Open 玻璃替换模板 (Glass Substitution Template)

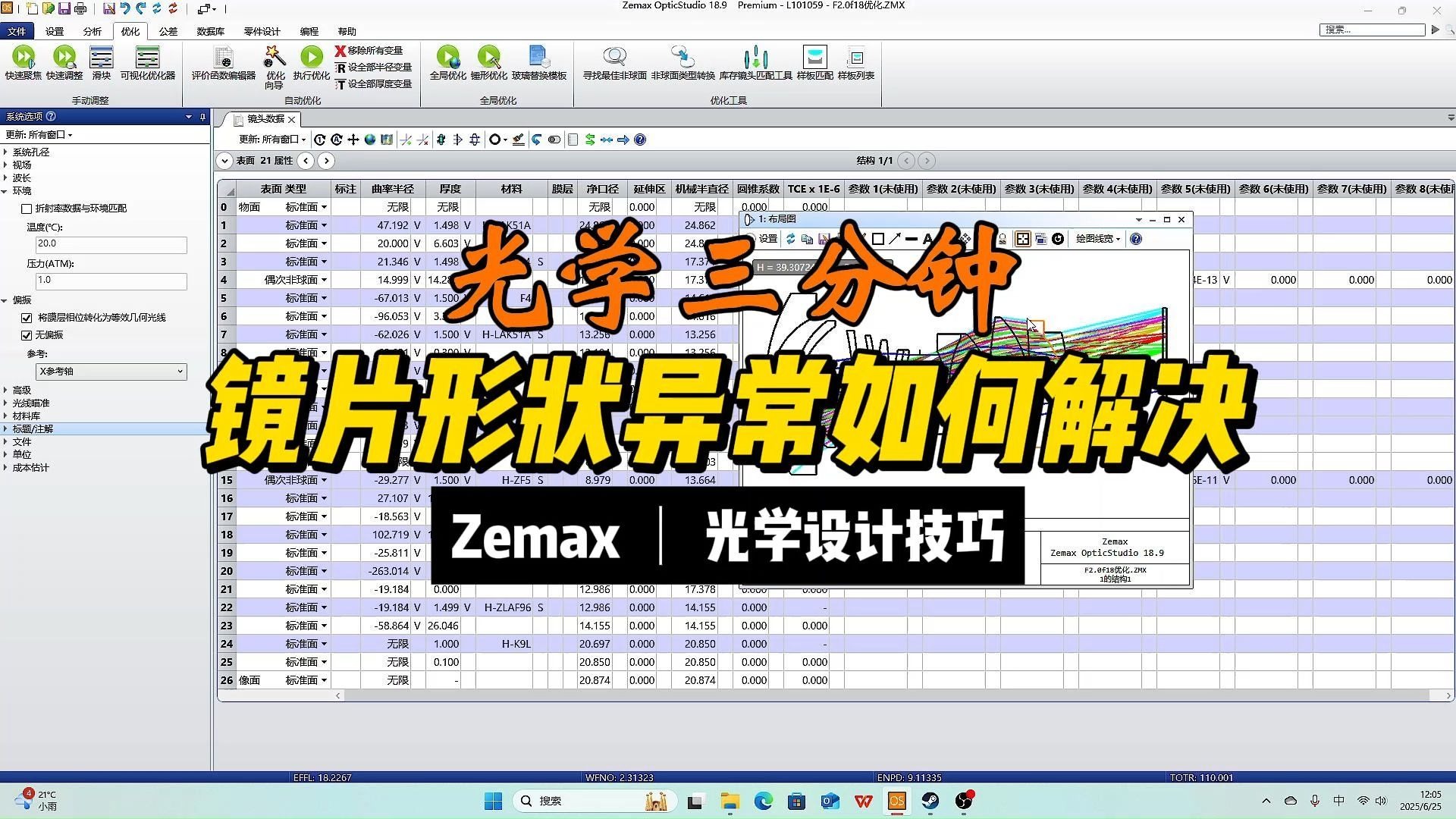(539, 64)
